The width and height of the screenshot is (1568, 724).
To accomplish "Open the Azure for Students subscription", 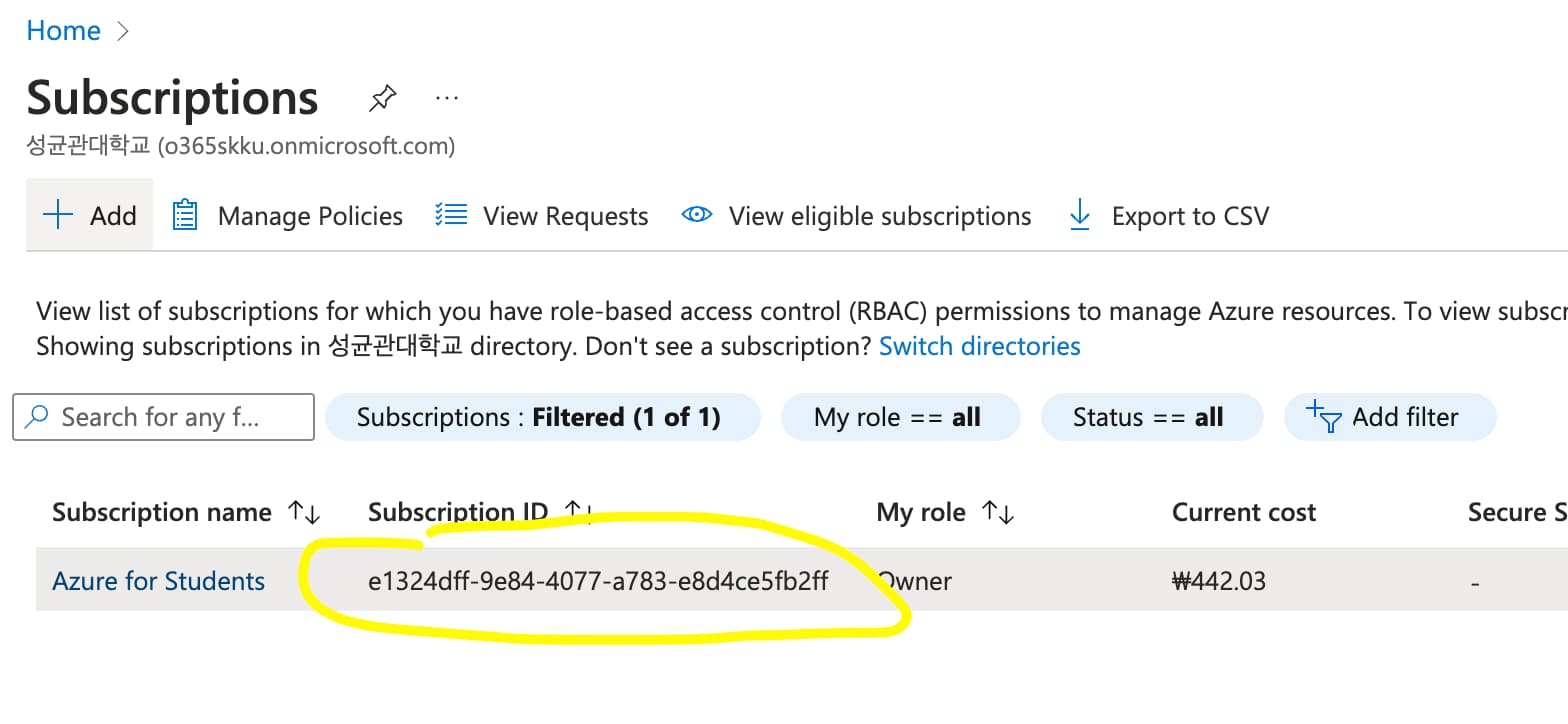I will point(157,580).
